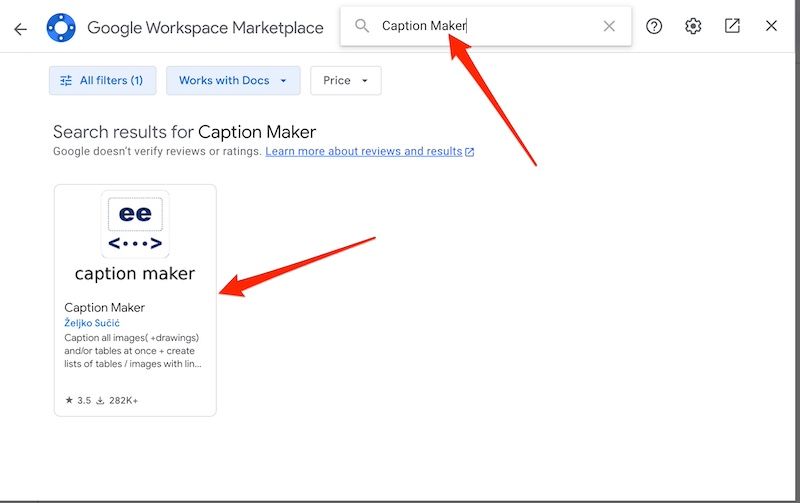Viewport: 800px width, 503px height.
Task: Click the Caption Maker description text
Action: click(133, 351)
